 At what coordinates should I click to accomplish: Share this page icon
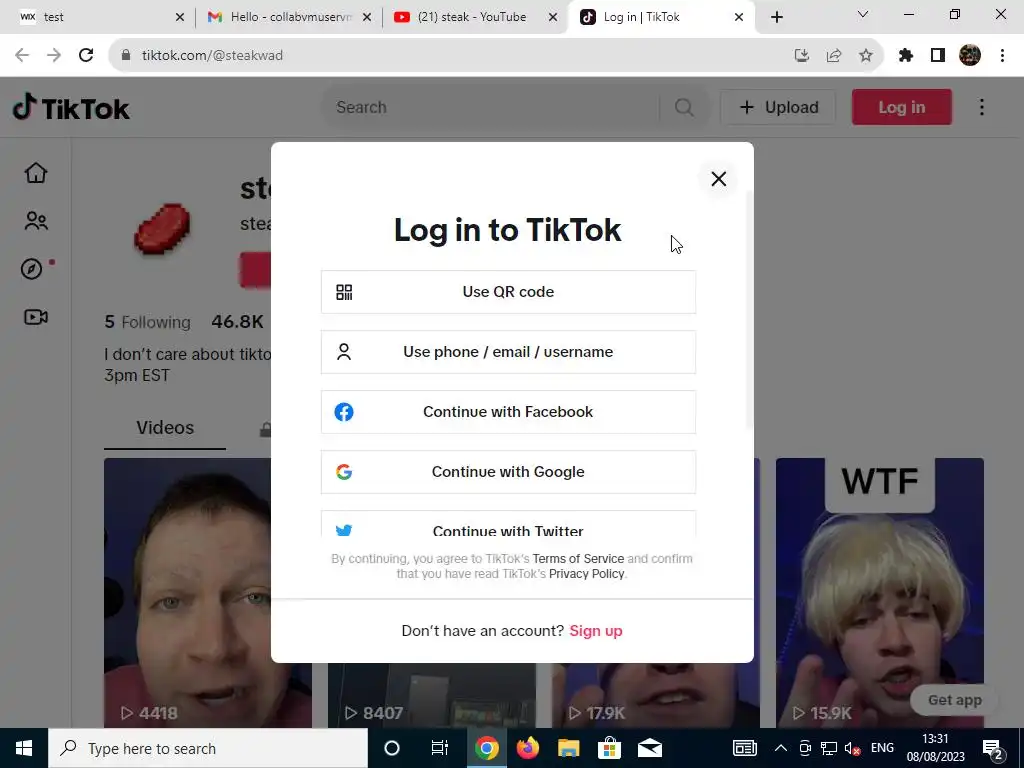[834, 56]
